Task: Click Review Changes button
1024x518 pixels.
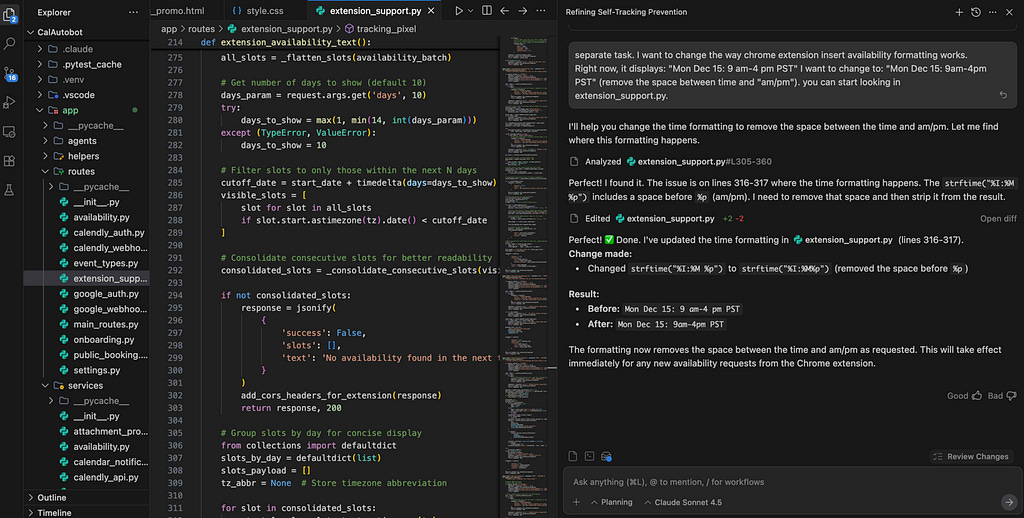Action: click(x=972, y=457)
